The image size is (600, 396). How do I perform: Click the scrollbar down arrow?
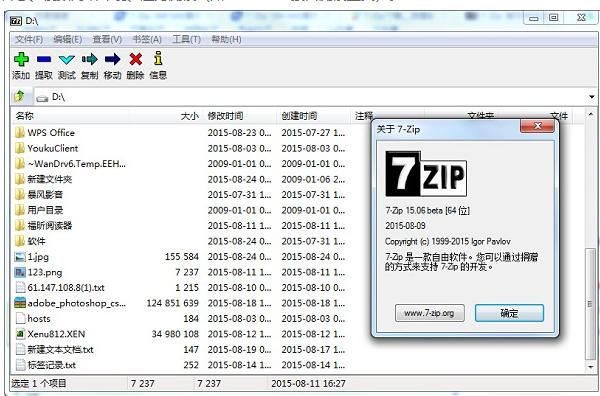pyautogui.click(x=590, y=367)
